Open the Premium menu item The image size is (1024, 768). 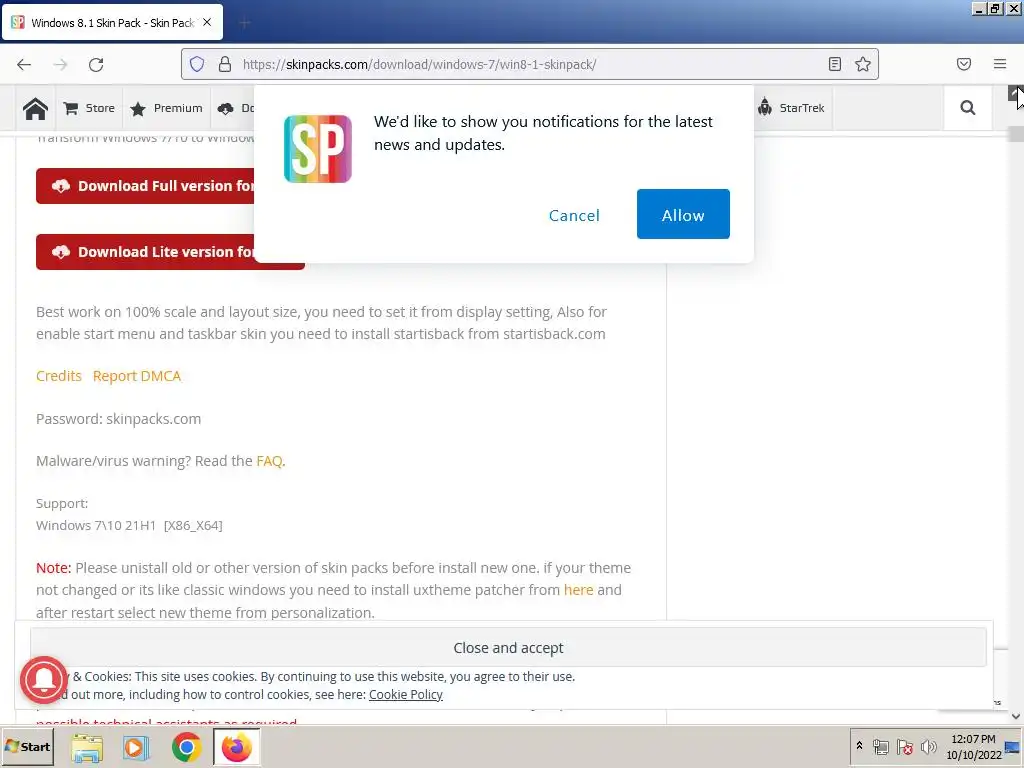click(167, 108)
